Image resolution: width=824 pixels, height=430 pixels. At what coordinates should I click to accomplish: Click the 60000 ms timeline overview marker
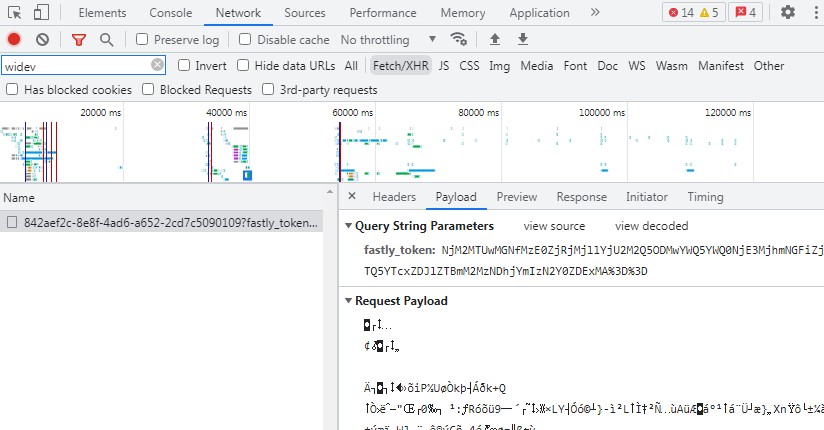(353, 112)
